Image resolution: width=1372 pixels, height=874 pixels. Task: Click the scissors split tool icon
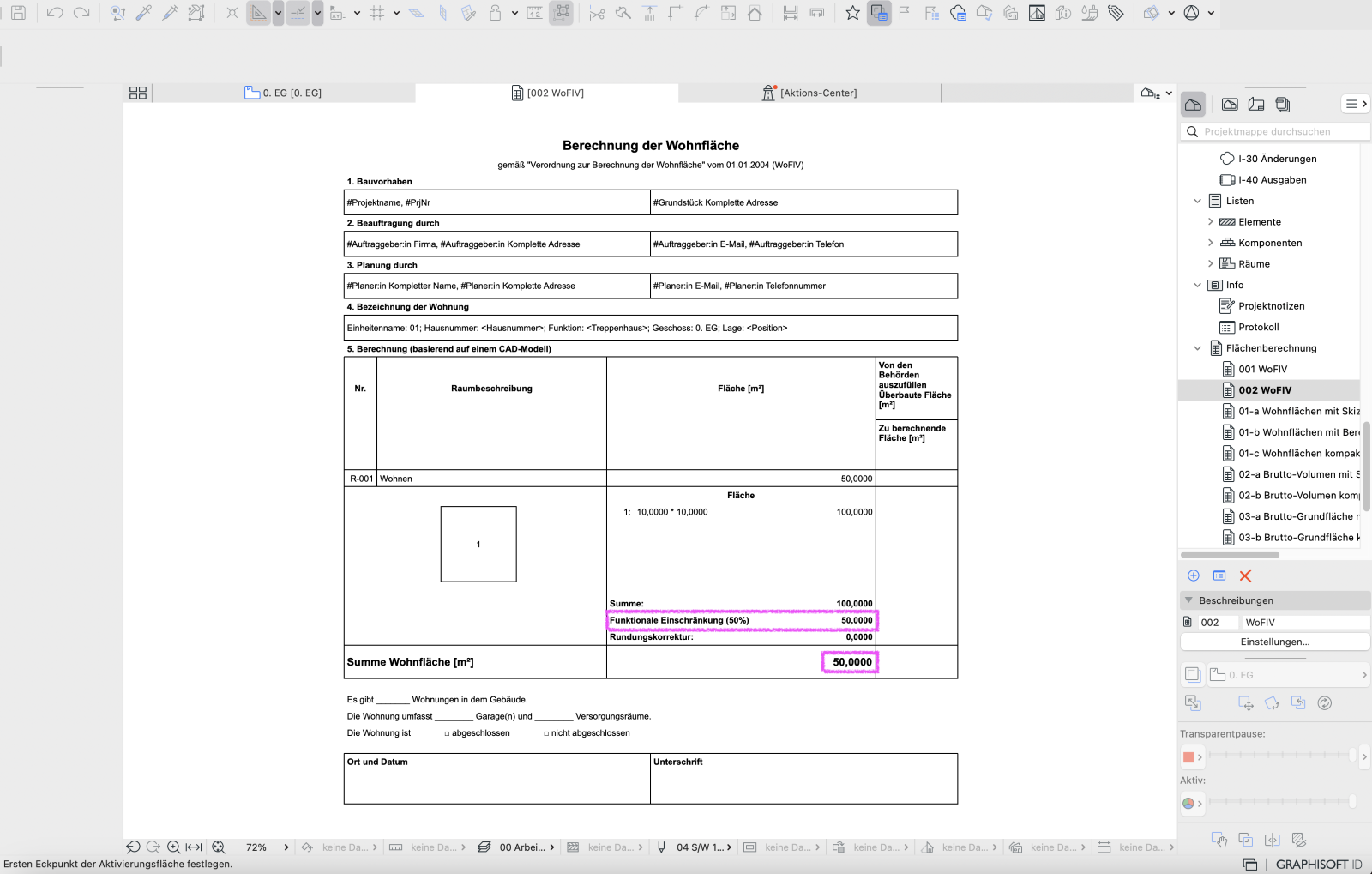[x=598, y=13]
